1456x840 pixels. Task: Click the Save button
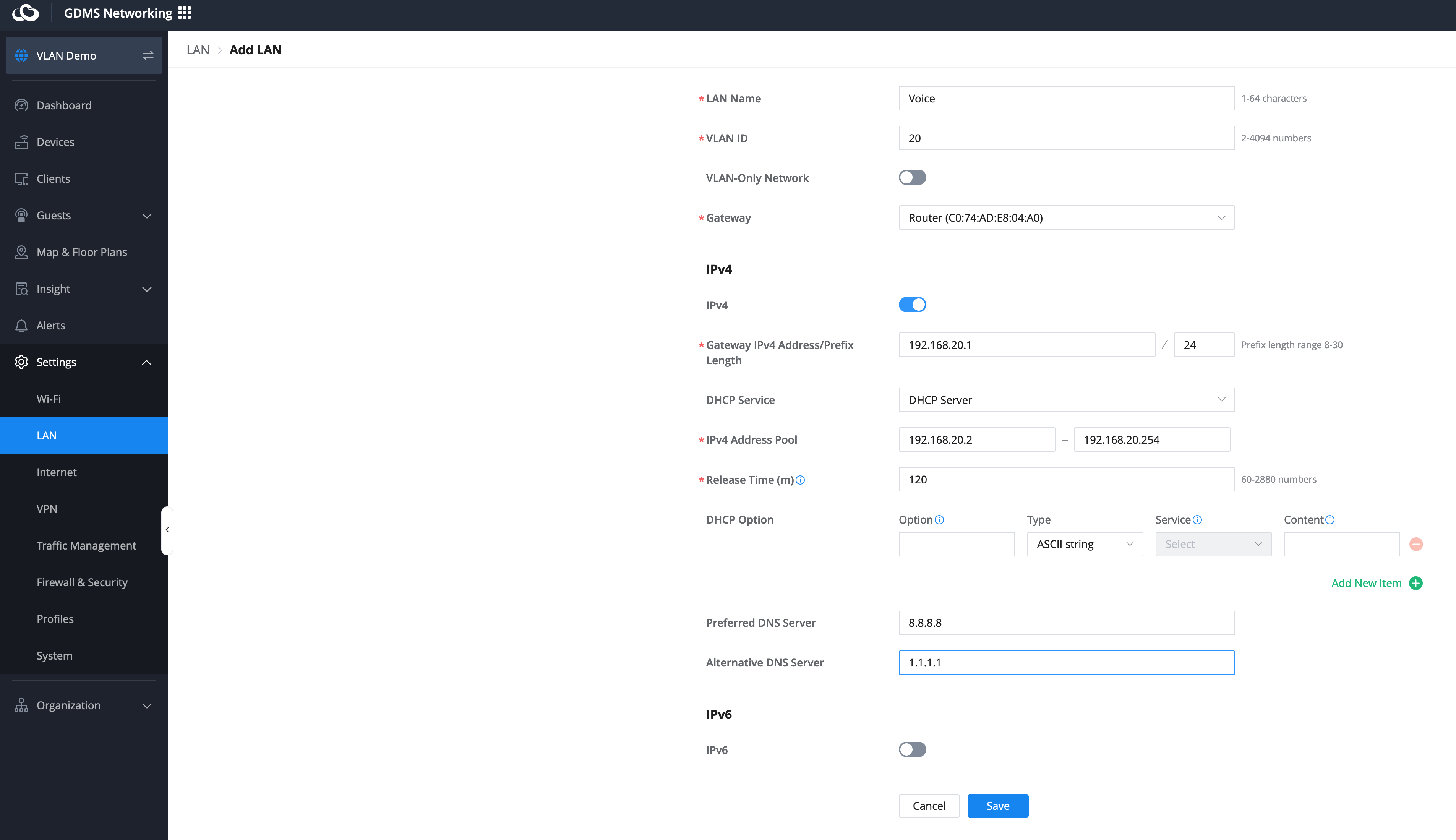997,806
